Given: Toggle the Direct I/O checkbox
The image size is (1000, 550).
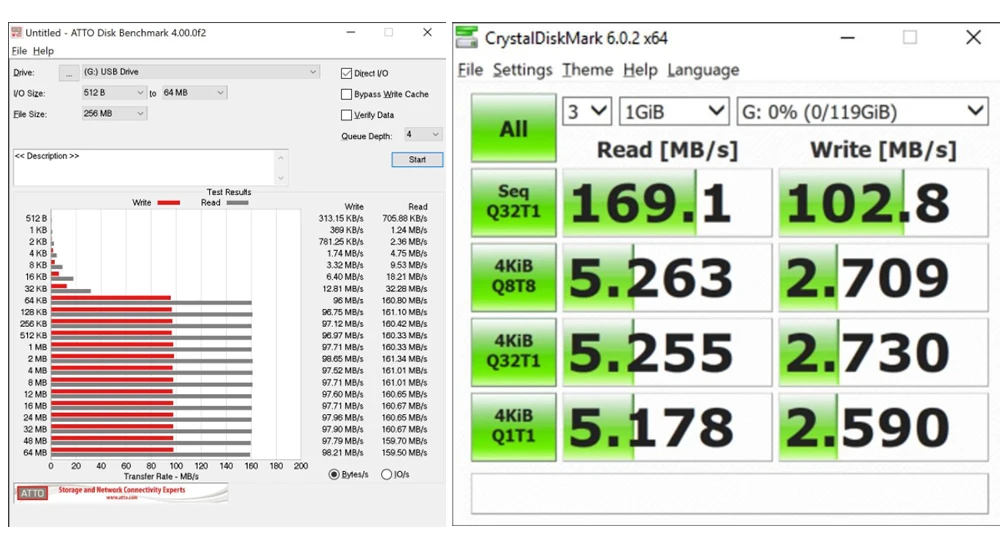Looking at the screenshot, I should pyautogui.click(x=346, y=73).
